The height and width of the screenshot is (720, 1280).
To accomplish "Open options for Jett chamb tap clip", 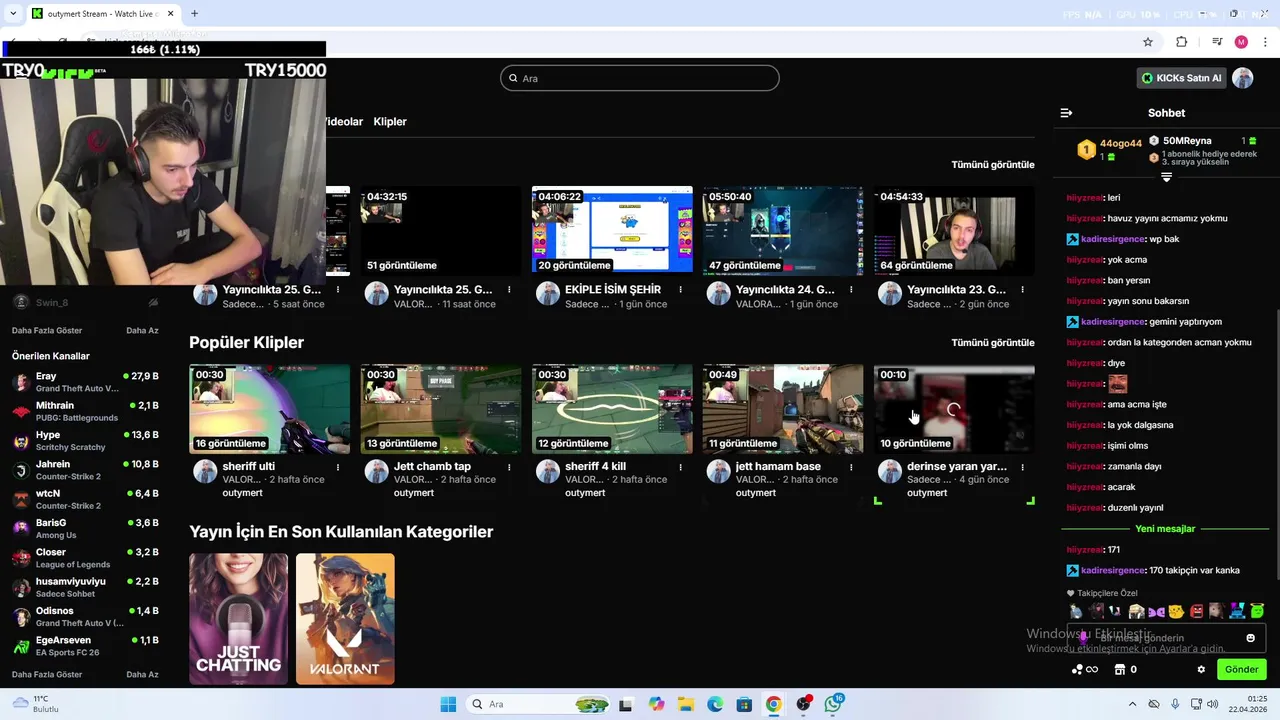I will [509, 467].
